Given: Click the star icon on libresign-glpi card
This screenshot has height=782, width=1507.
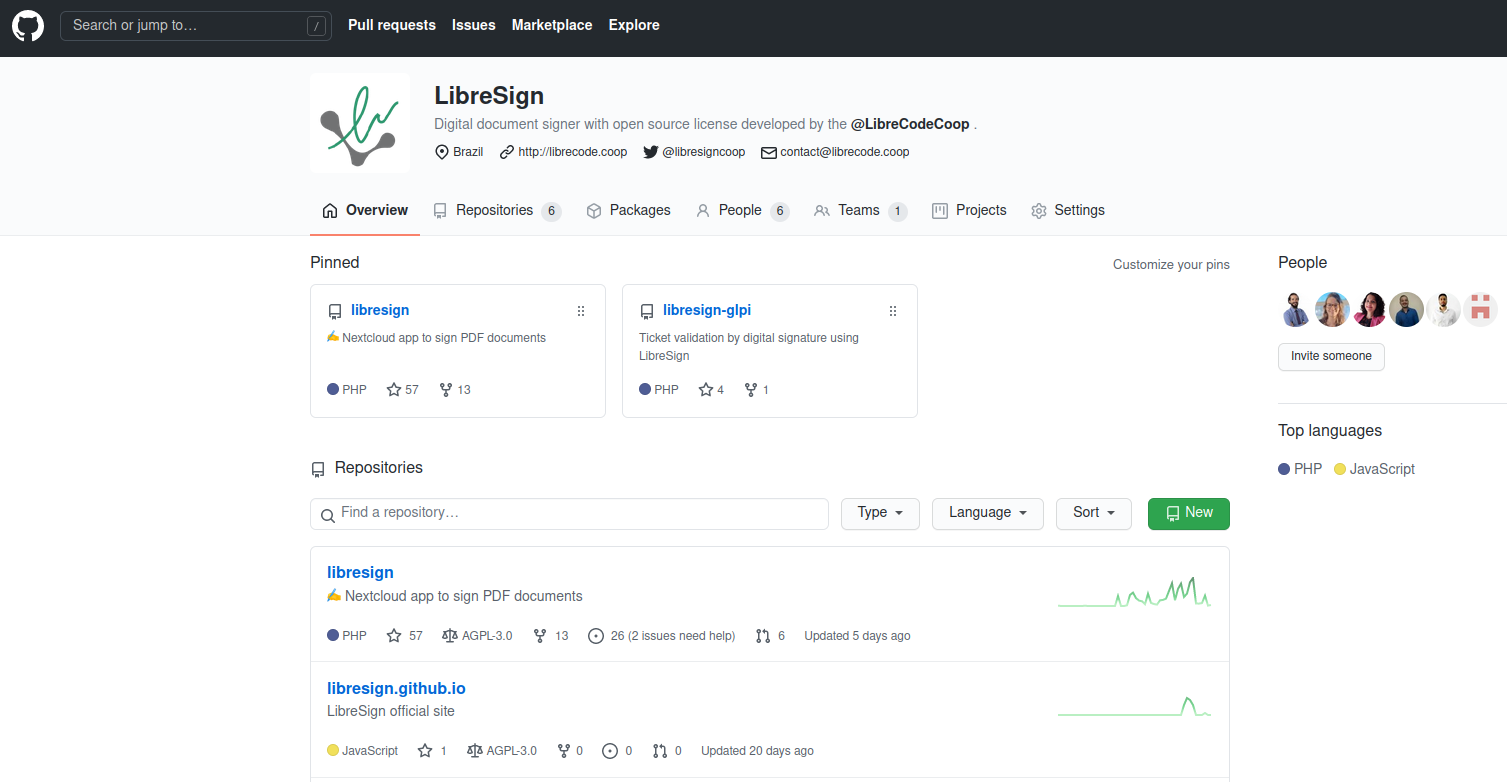Looking at the screenshot, I should coord(706,390).
